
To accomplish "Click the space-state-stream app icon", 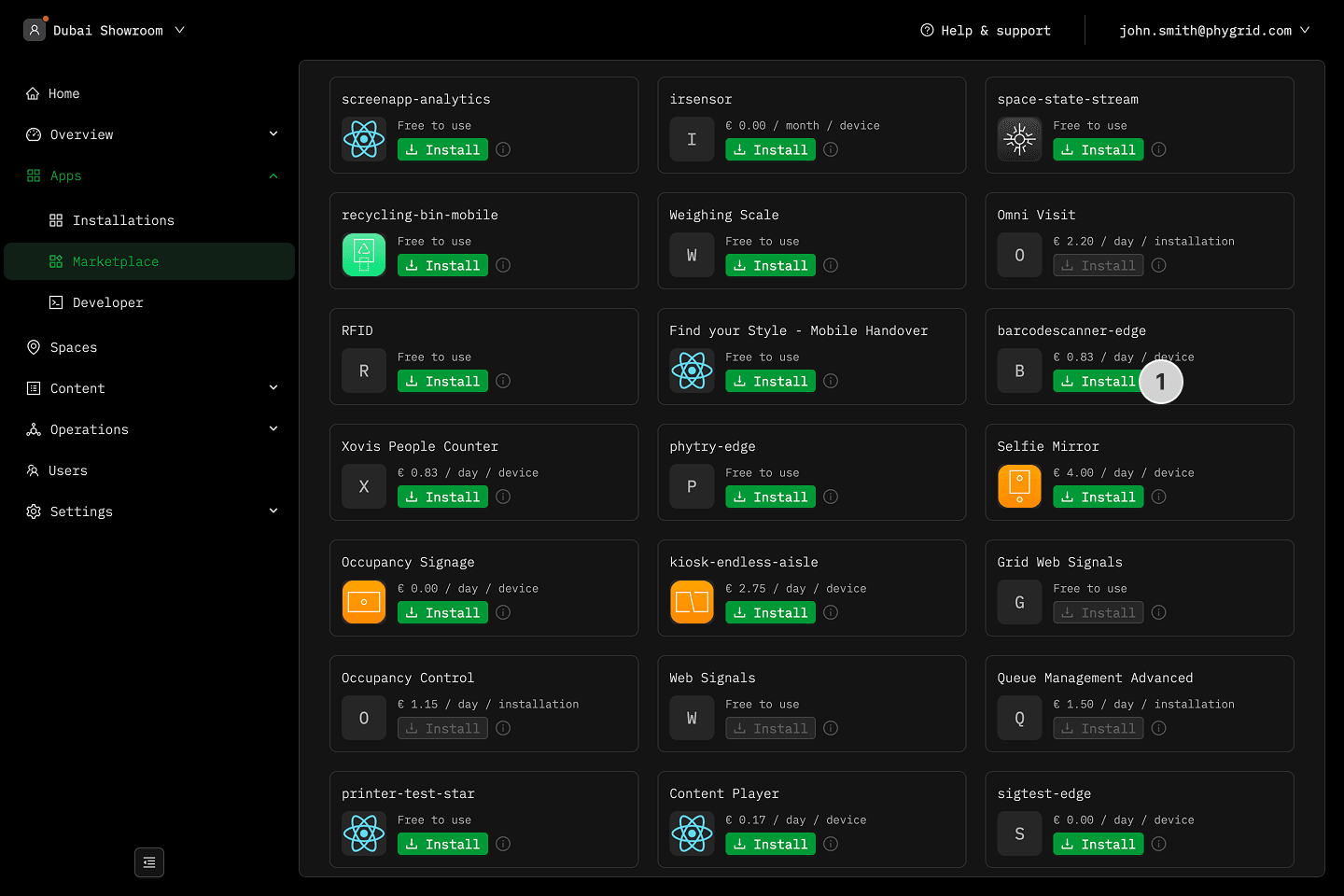I will click(1019, 139).
